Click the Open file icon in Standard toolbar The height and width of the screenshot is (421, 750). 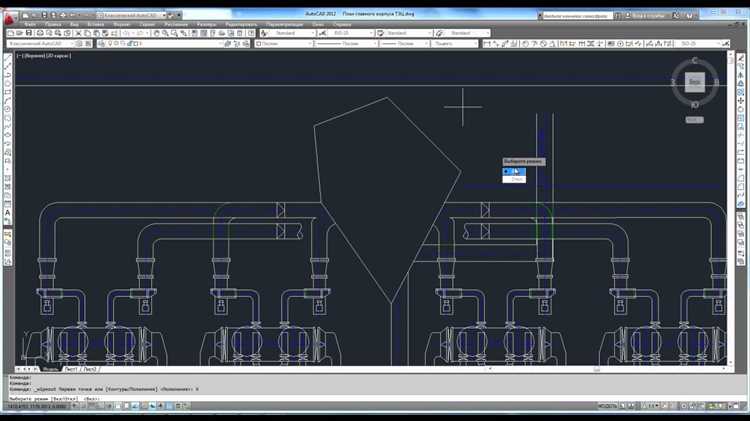click(x=20, y=33)
